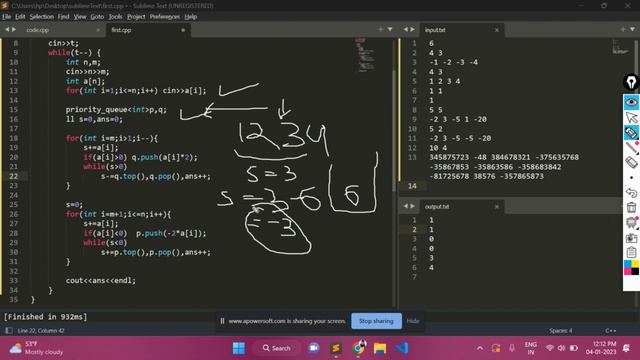Go to previous tab in input.txt pane
This screenshot has height=360, width=640.
[x=405, y=29]
